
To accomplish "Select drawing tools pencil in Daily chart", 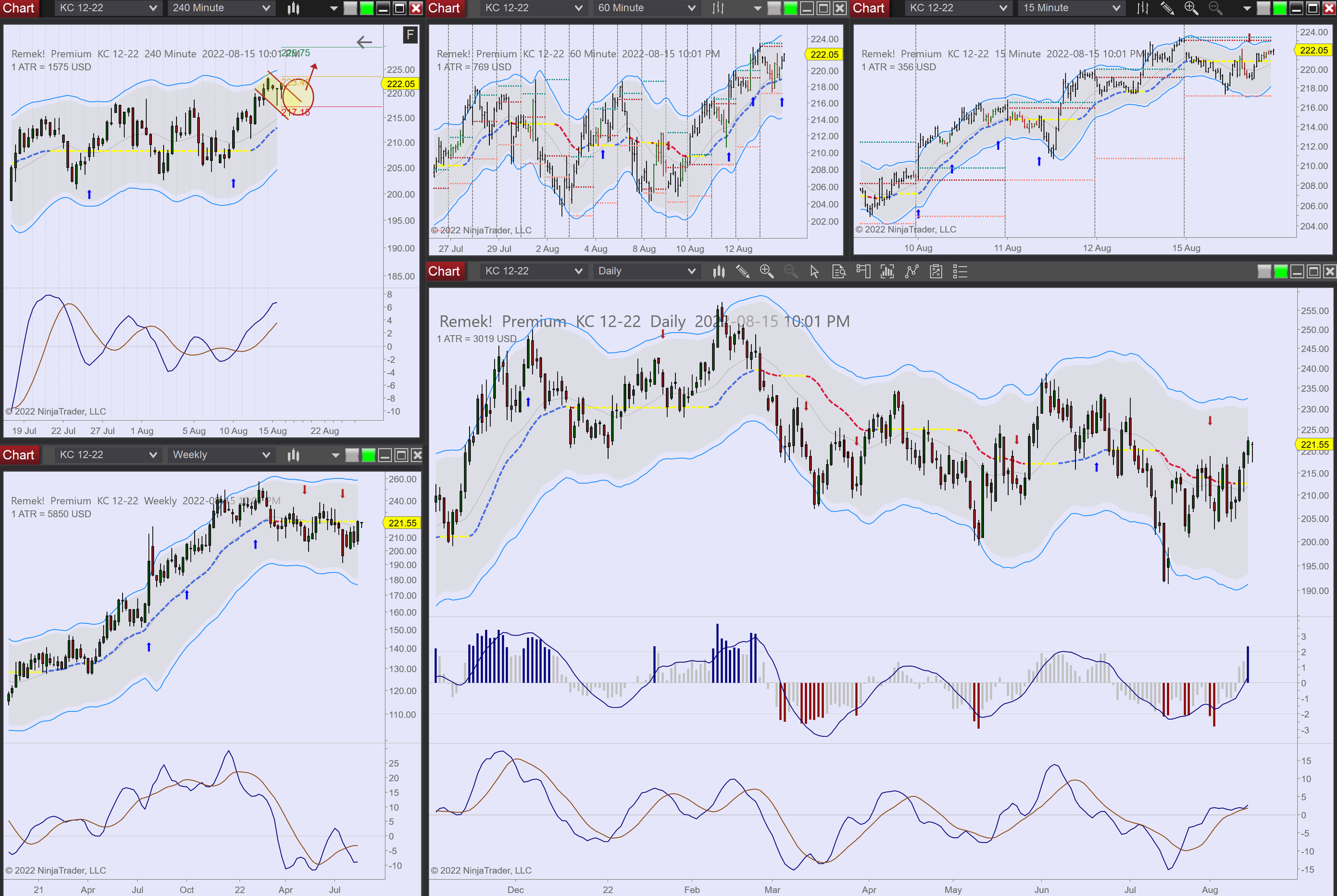I will click(x=742, y=272).
